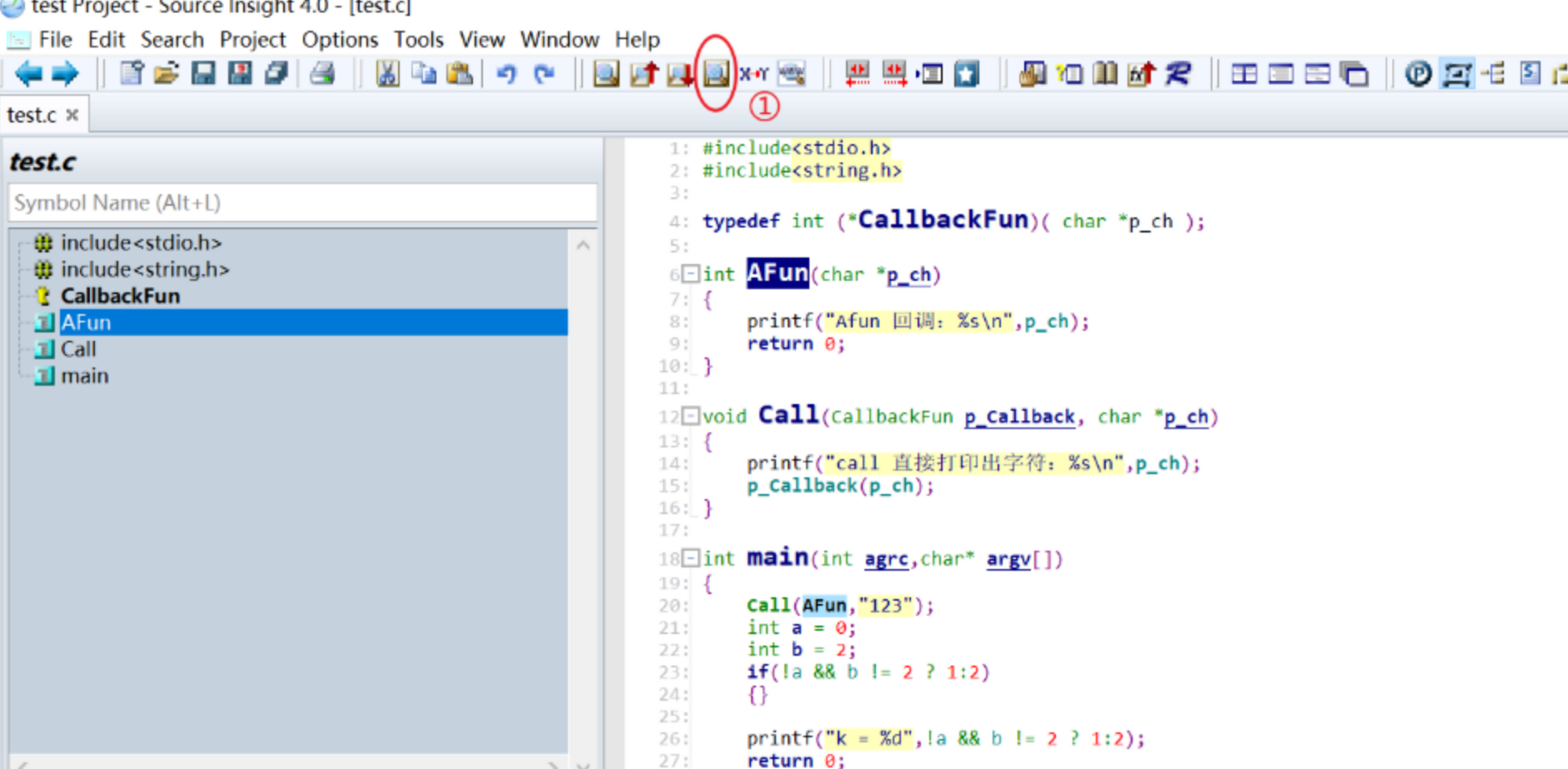The image size is (1568, 769).
Task: Click the highlighted AFun function name in code
Action: pos(777,272)
